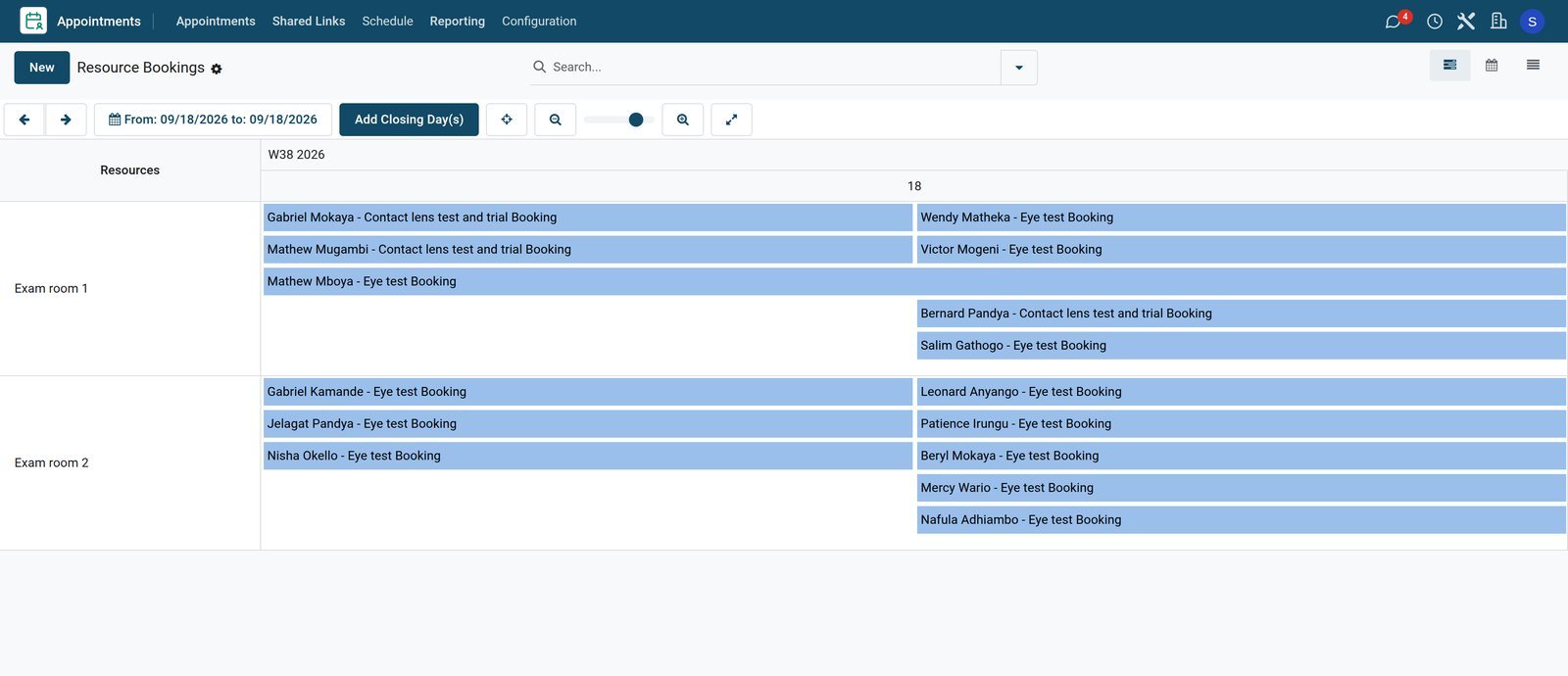Image resolution: width=1568 pixels, height=676 pixels.
Task: Center timeline on today crosshair icon
Action: [x=507, y=120]
